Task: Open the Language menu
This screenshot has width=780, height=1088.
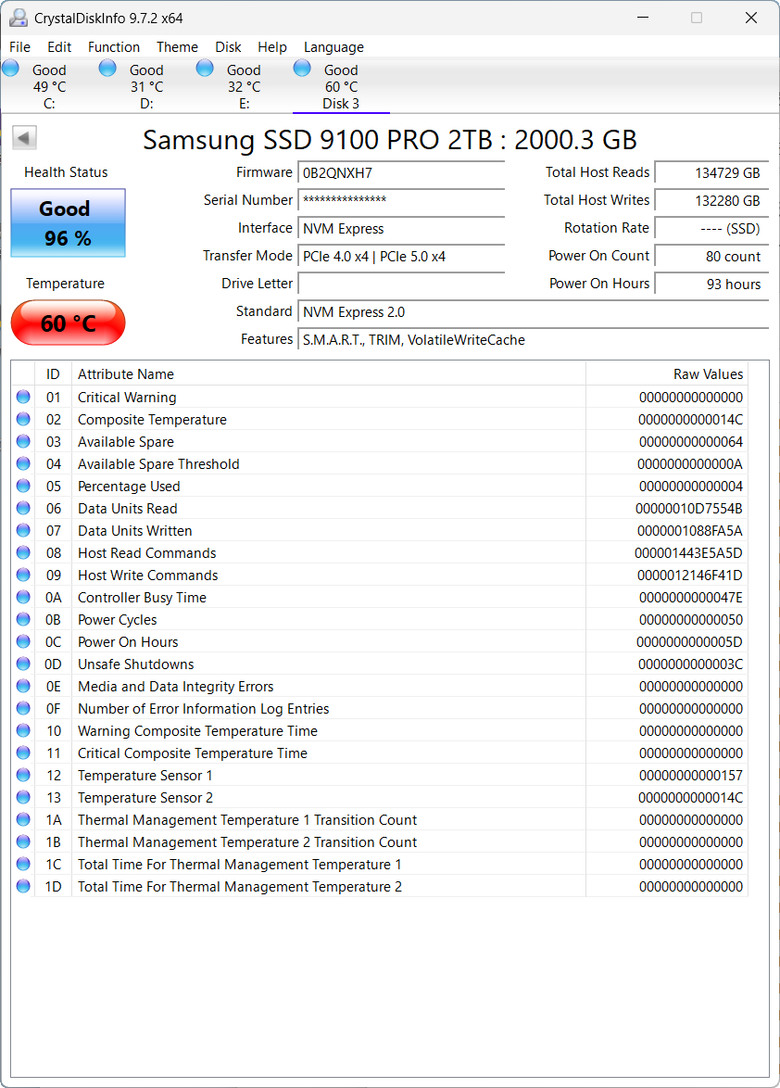Action: pos(334,47)
